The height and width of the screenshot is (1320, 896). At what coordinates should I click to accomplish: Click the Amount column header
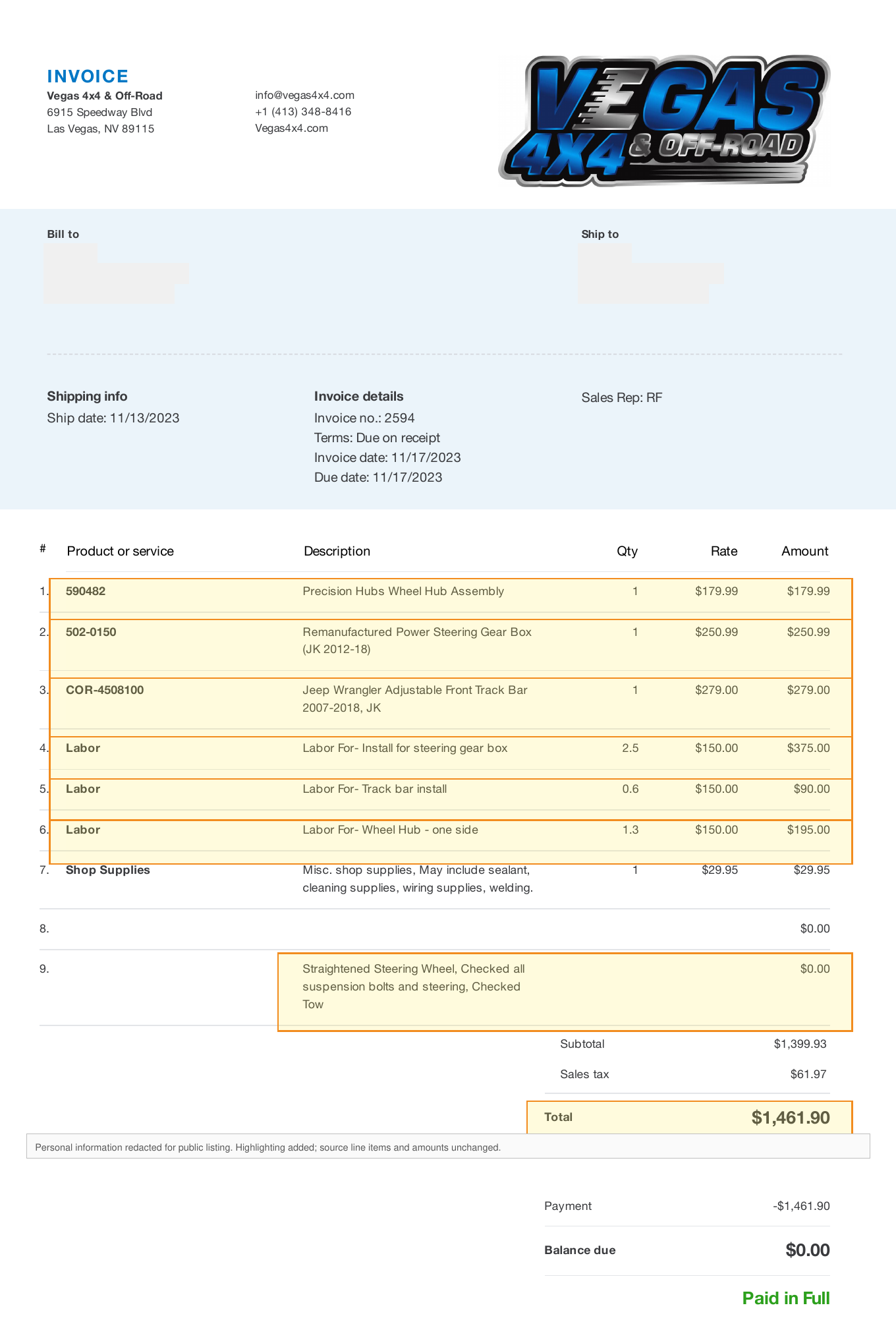(805, 551)
